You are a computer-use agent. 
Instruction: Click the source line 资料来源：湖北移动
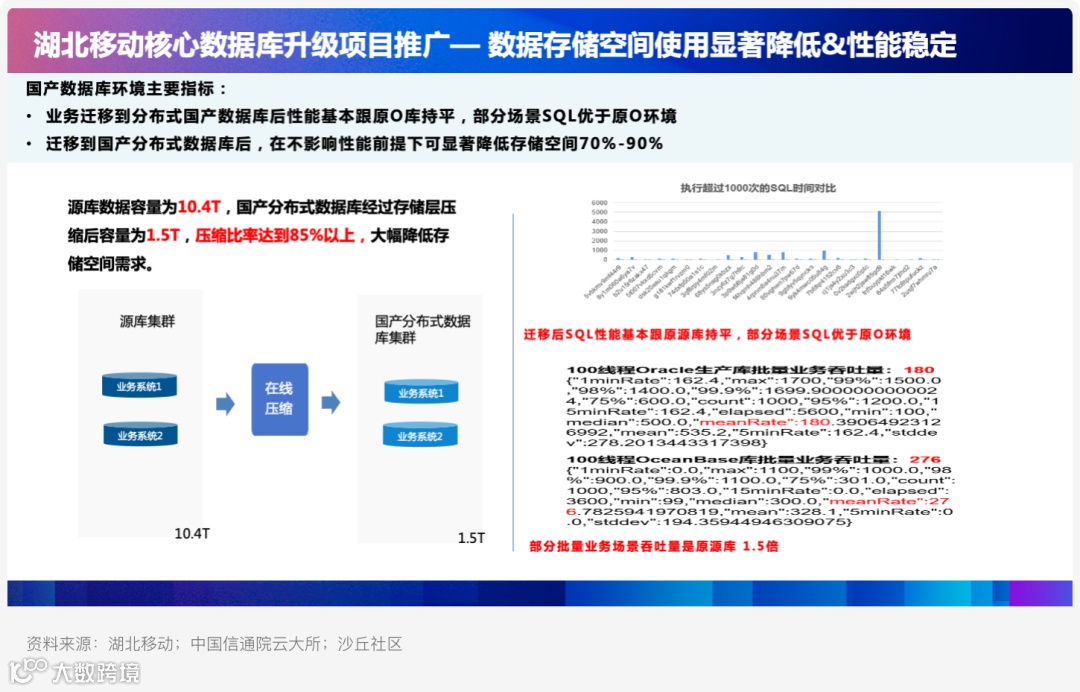214,644
